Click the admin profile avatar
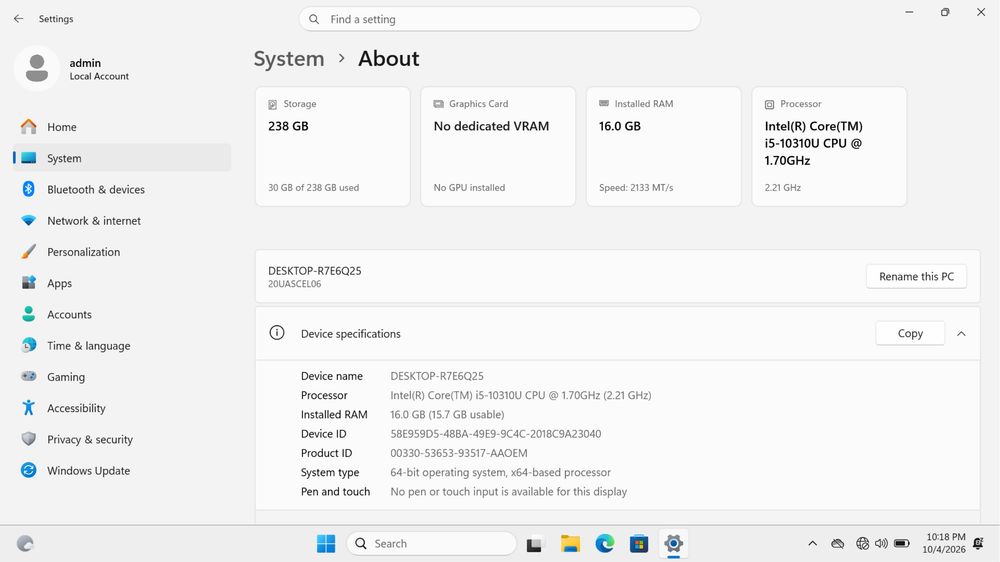The image size is (1000, 562). pos(37,68)
